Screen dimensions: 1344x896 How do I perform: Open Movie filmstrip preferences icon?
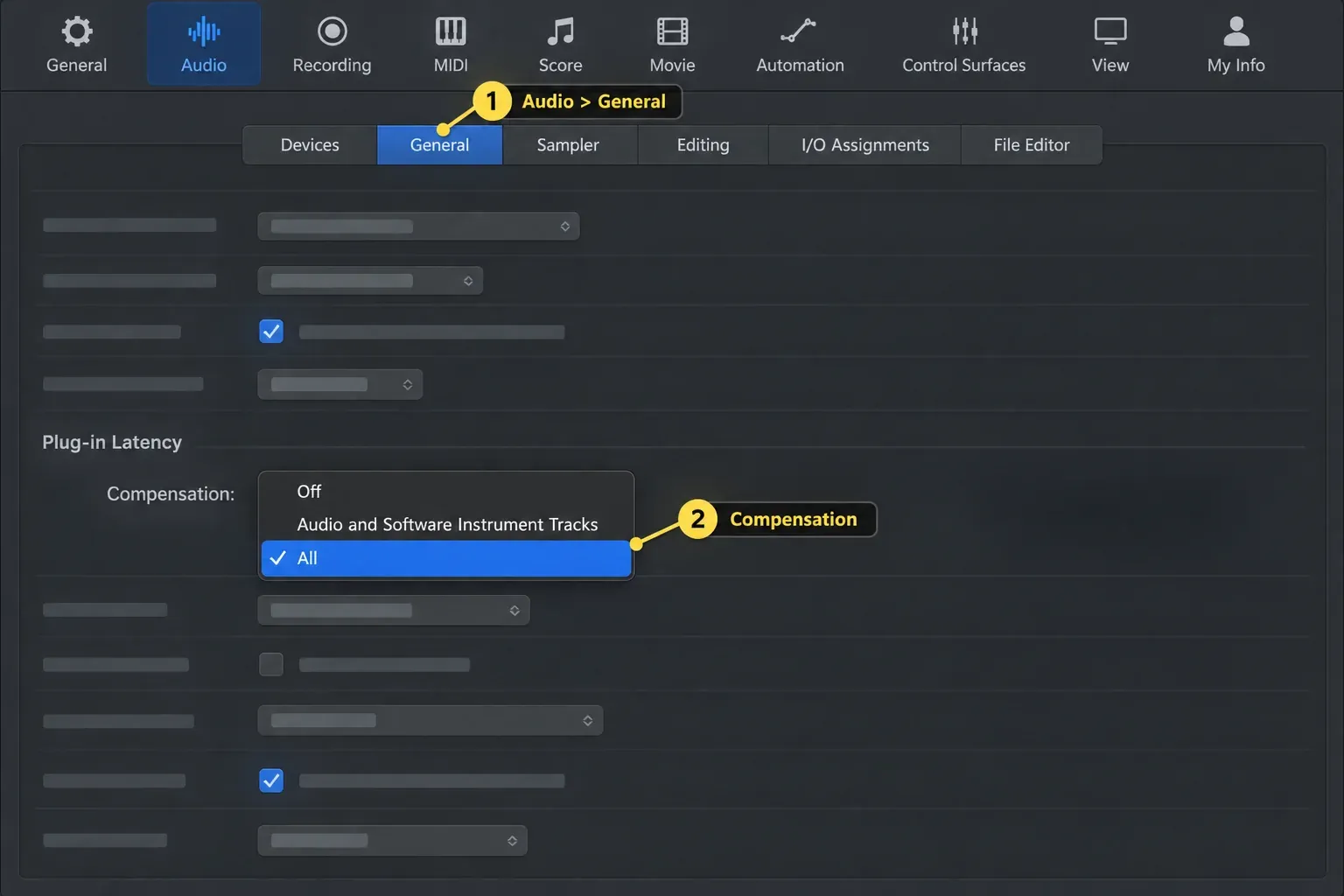(x=672, y=31)
